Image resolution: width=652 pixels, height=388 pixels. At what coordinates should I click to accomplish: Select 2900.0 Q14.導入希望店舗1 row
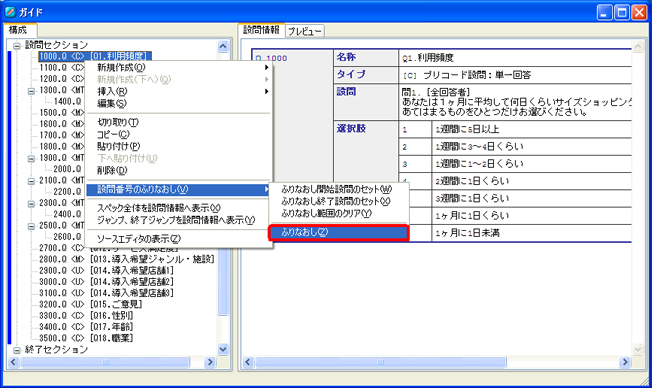click(106, 270)
